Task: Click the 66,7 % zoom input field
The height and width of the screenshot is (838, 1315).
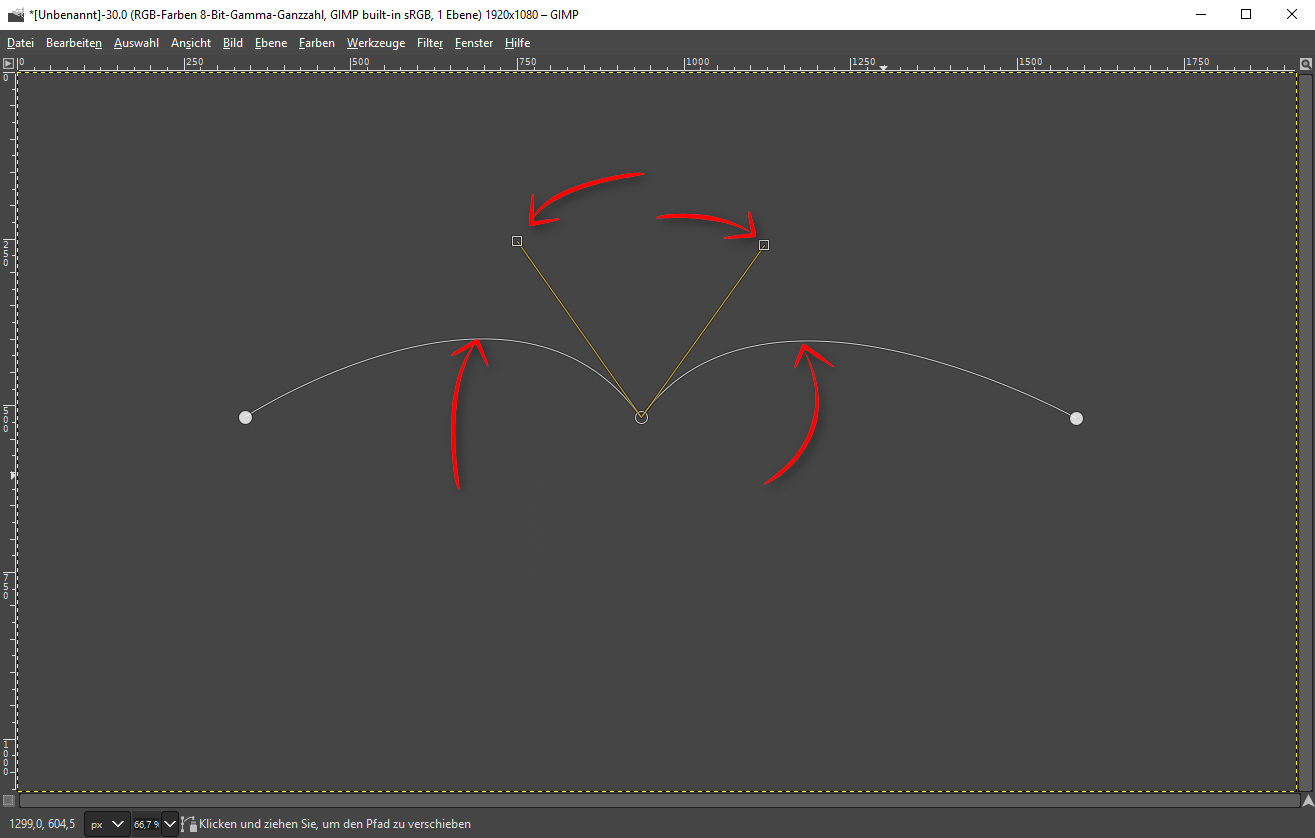Action: (x=146, y=824)
